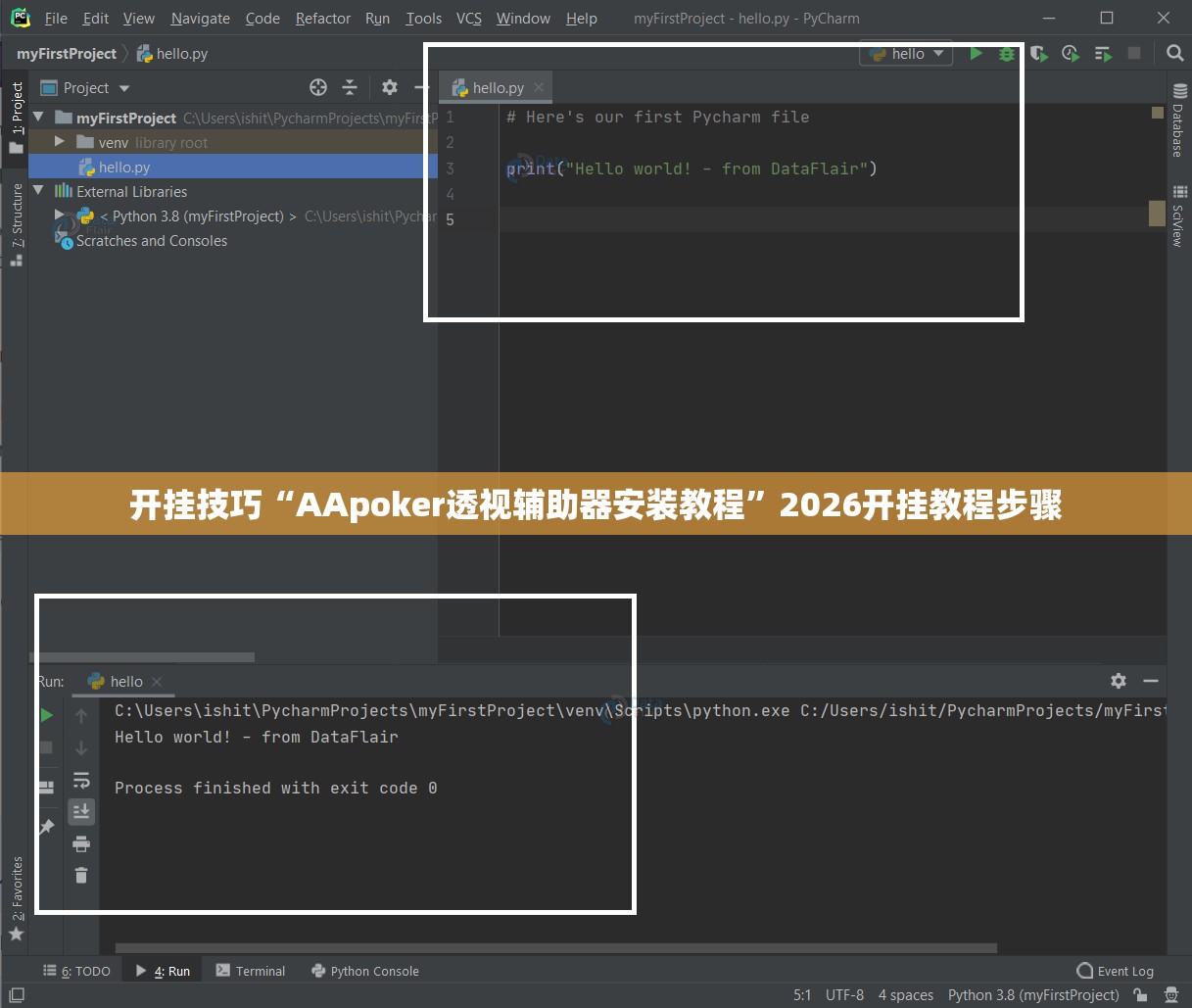Clear console output with the trash icon
This screenshot has height=1008, width=1192.
[x=81, y=875]
